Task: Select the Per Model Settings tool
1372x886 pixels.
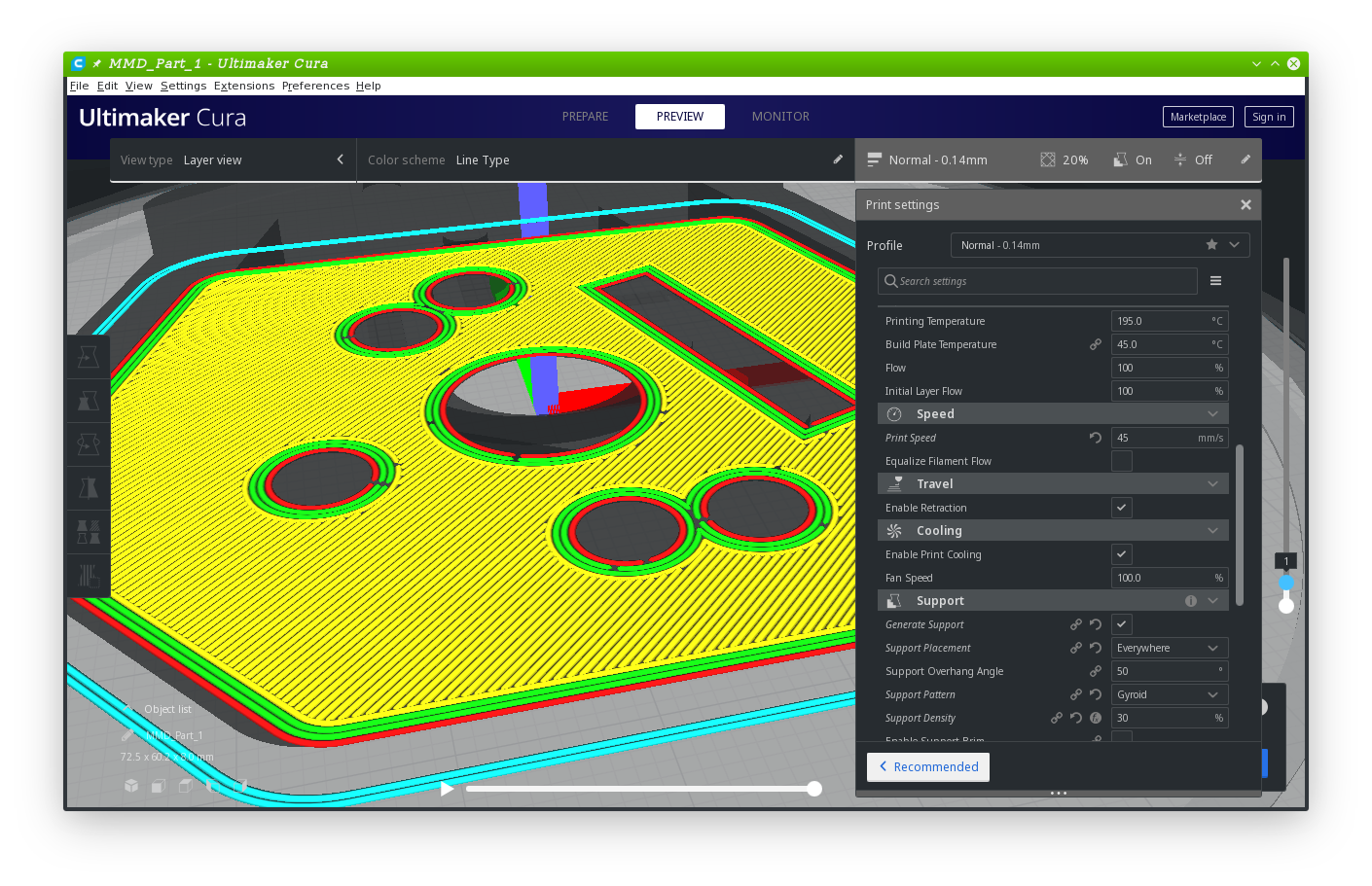Action: tap(89, 531)
